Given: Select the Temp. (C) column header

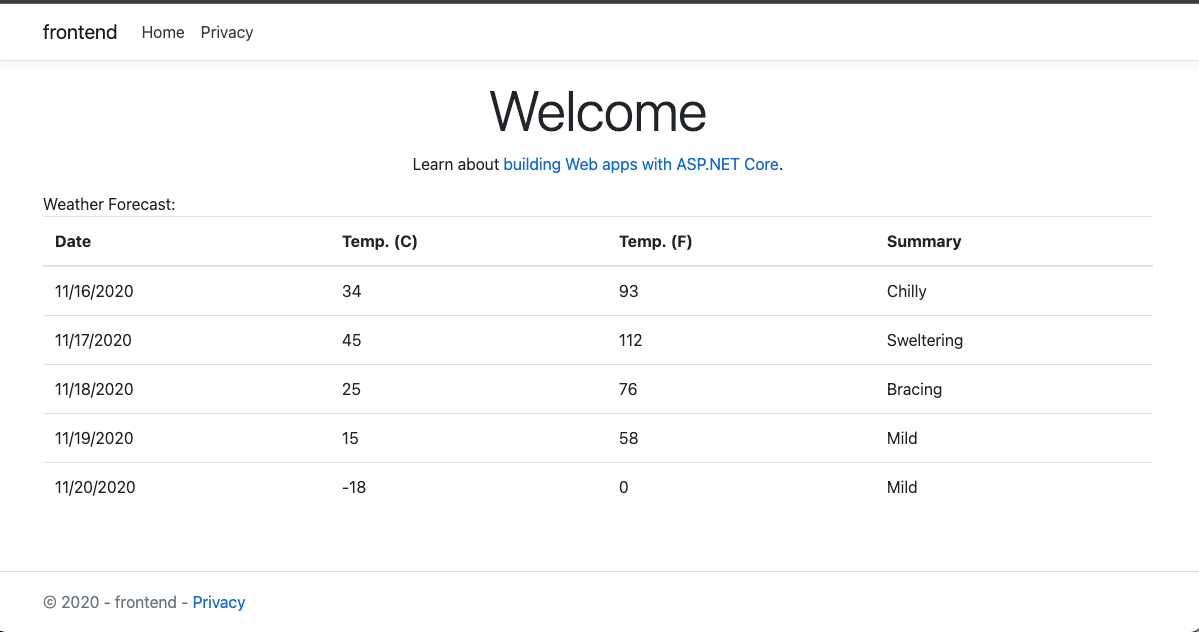Looking at the screenshot, I should click(x=380, y=241).
